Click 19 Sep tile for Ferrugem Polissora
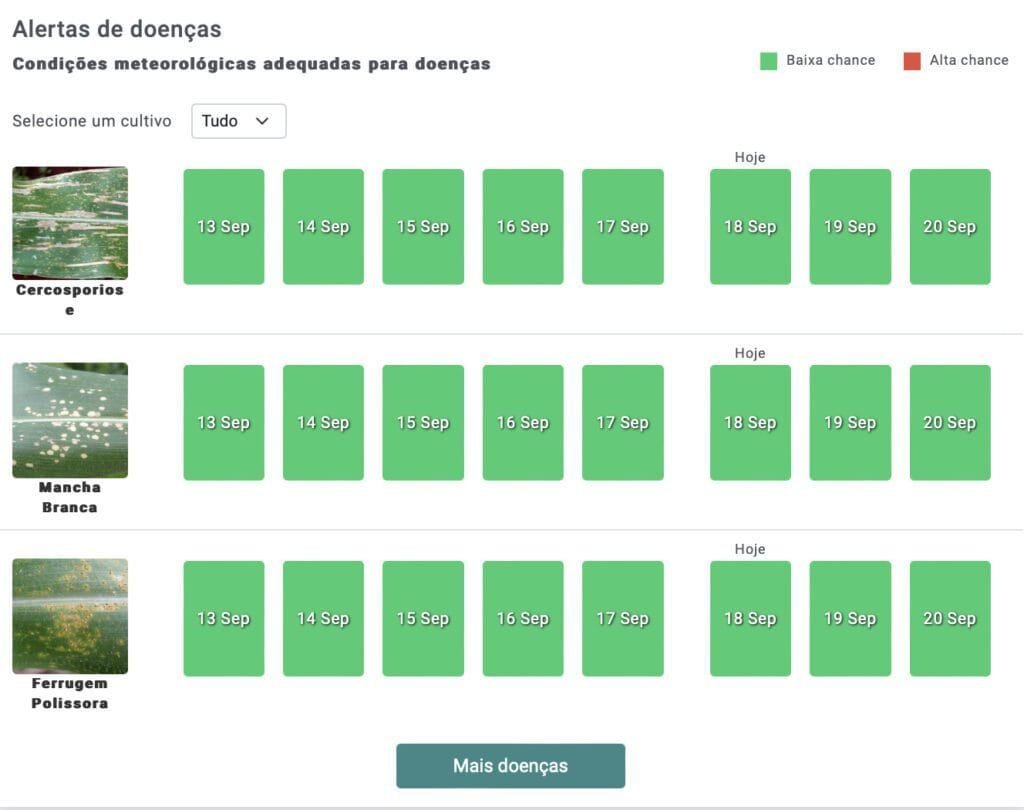The image size is (1024, 810). point(849,619)
